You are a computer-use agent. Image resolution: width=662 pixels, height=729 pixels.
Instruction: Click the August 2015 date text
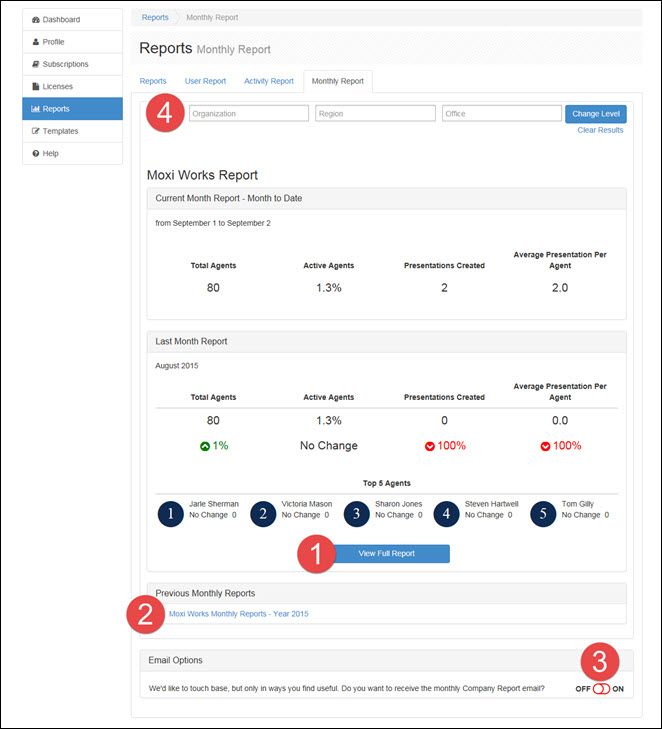(x=177, y=366)
